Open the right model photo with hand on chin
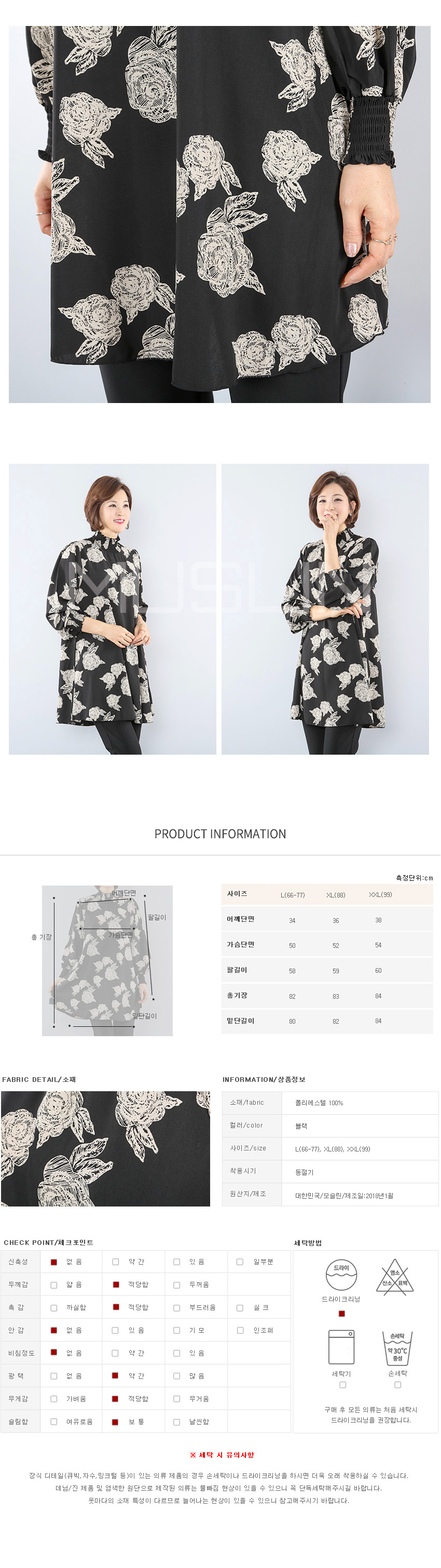The image size is (441, 1568). click(x=325, y=609)
